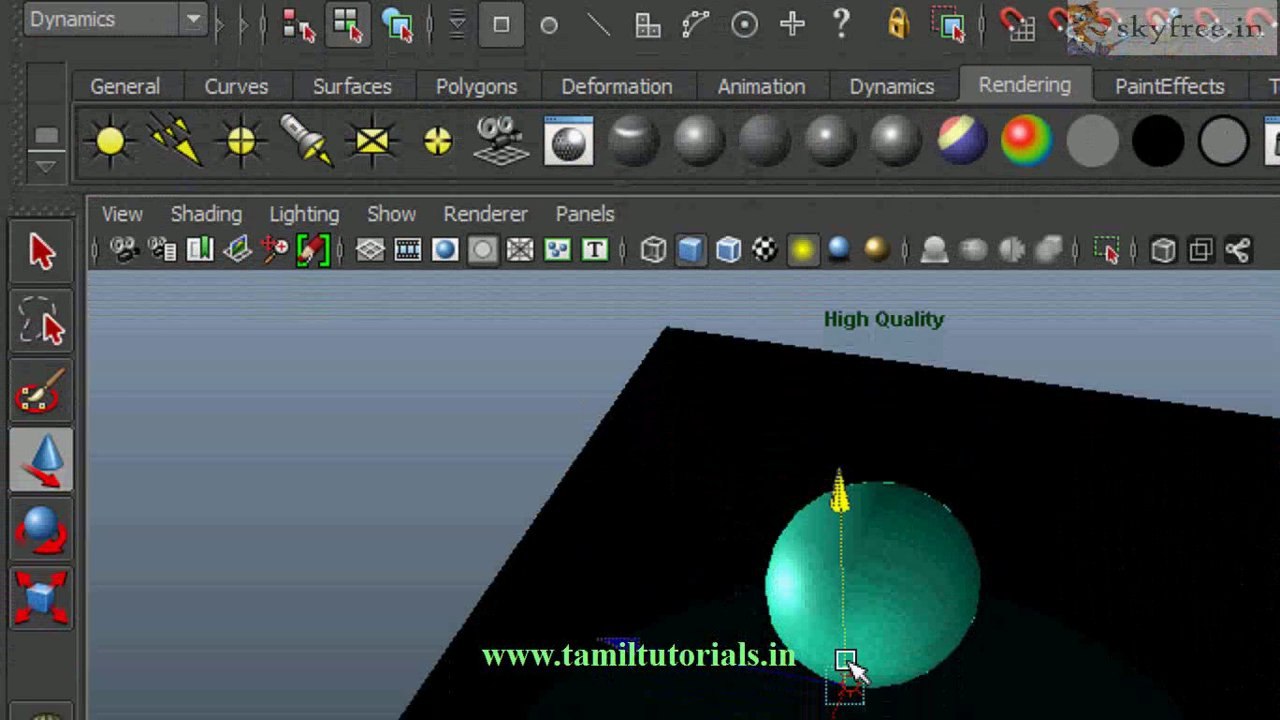This screenshot has height=720, width=1280.
Task: Apply the blue-yellow layered shader ball
Action: tap(962, 141)
